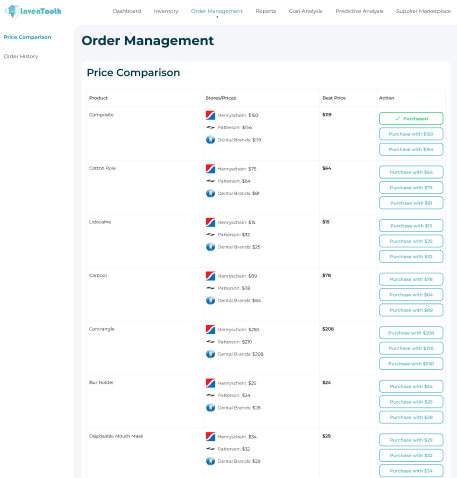
Task: Click Patterson logo in Carpool row
Action: pyautogui.click(x=210, y=288)
